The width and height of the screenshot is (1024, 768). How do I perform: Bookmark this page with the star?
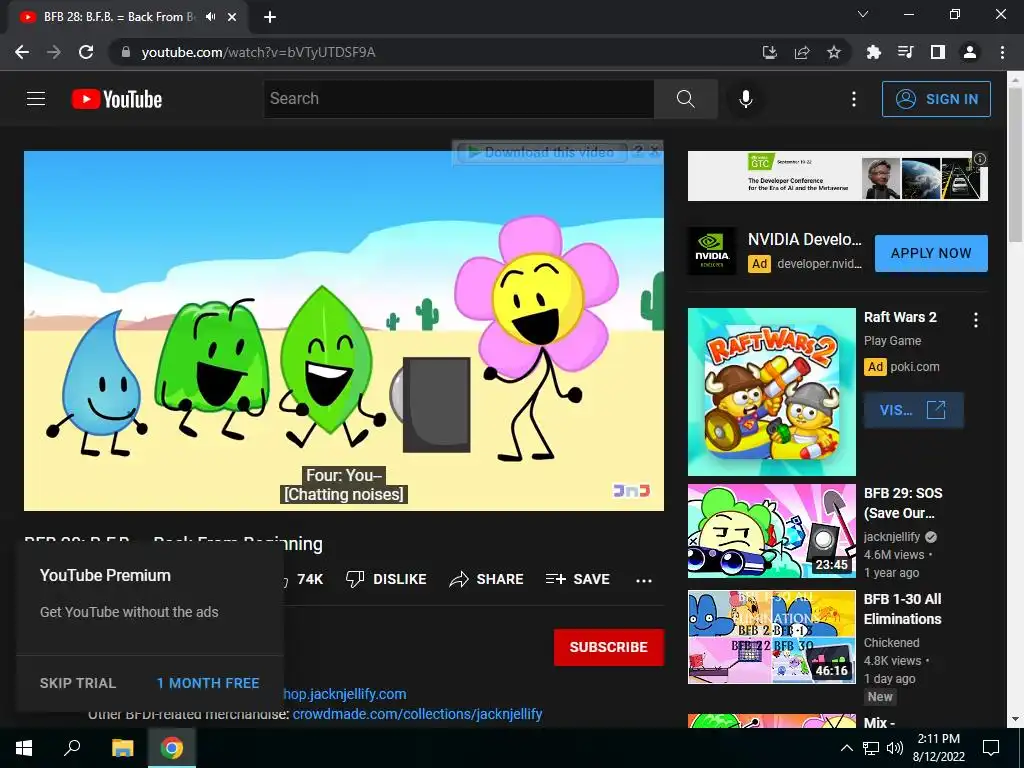coord(833,52)
